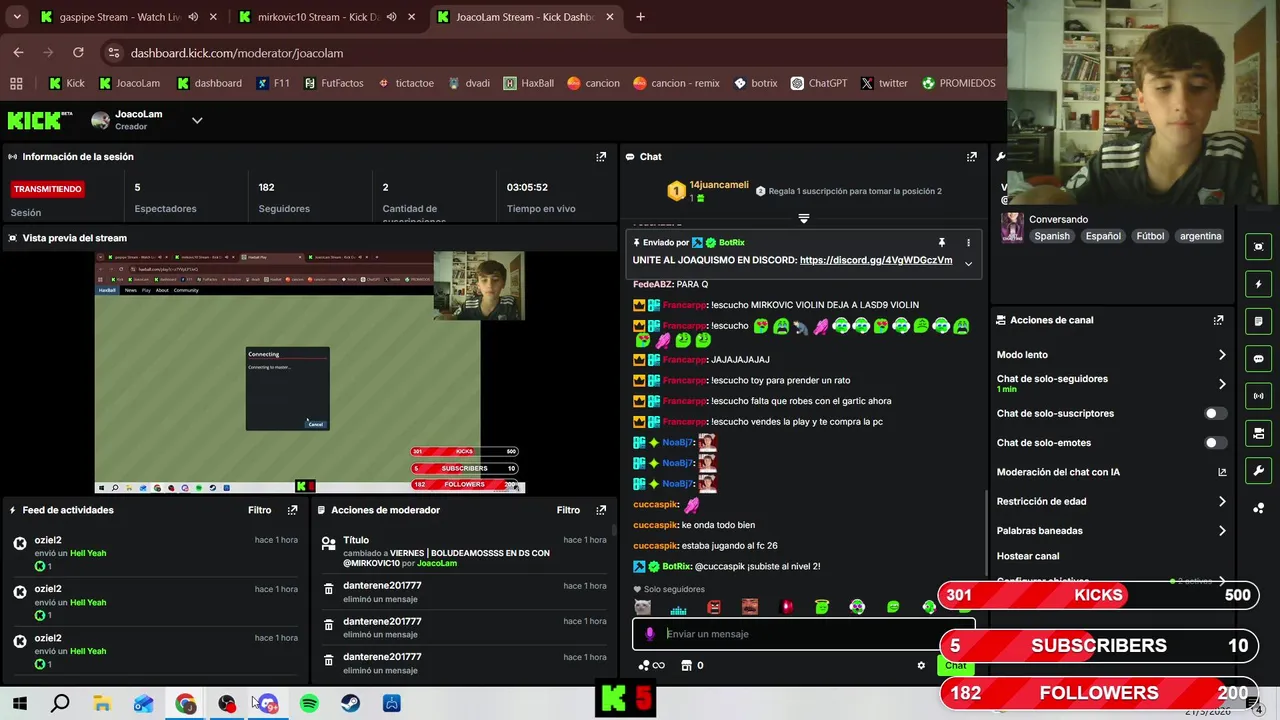Reload the browser page
Image resolution: width=1280 pixels, height=720 pixels.
point(78,53)
